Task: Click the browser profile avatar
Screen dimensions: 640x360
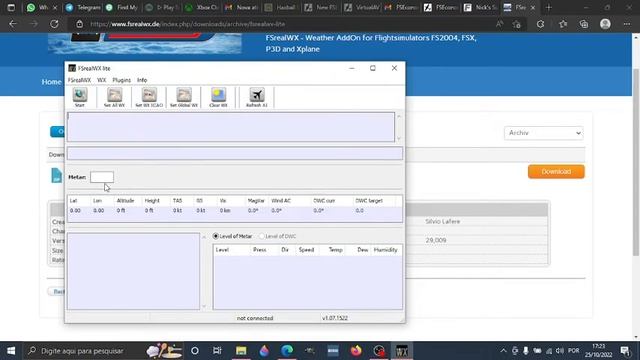Action: tap(605, 24)
